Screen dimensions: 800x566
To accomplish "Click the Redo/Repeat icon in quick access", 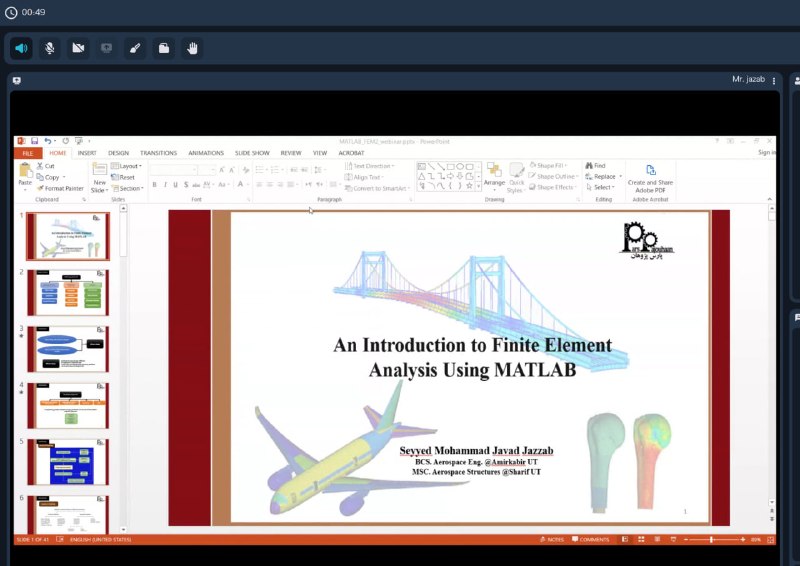I will pyautogui.click(x=65, y=141).
